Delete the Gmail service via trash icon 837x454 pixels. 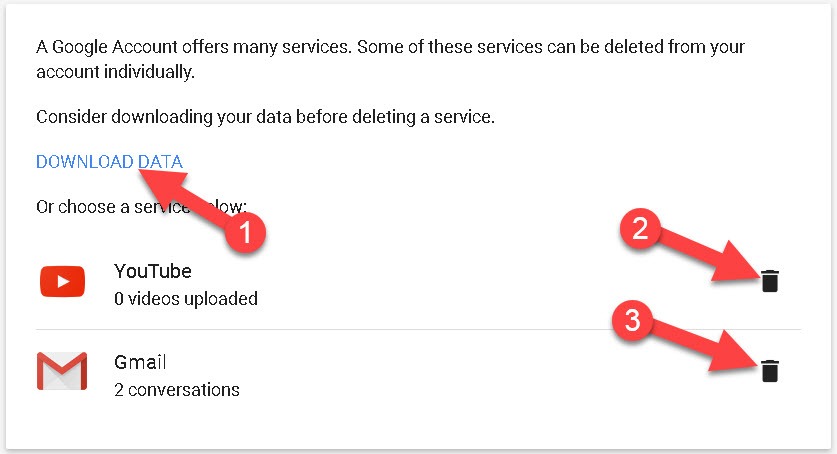pyautogui.click(x=768, y=371)
